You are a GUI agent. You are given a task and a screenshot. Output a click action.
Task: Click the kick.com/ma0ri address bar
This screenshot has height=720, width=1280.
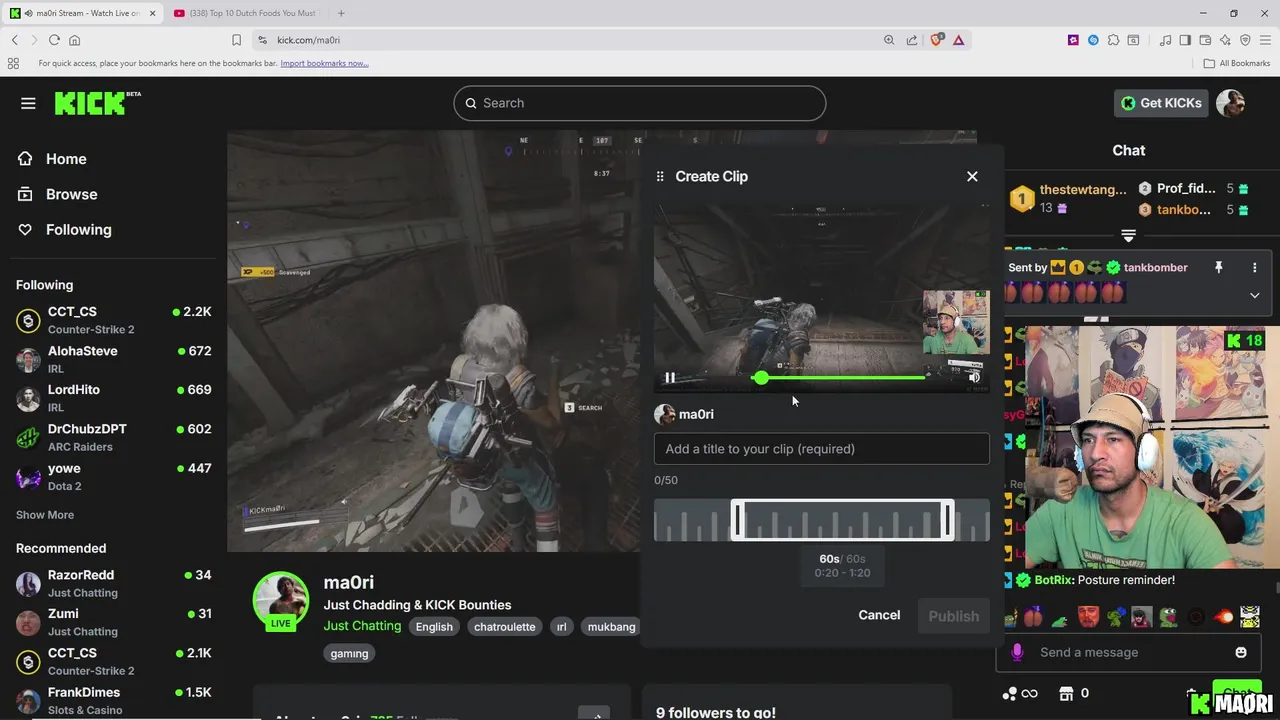tap(570, 40)
